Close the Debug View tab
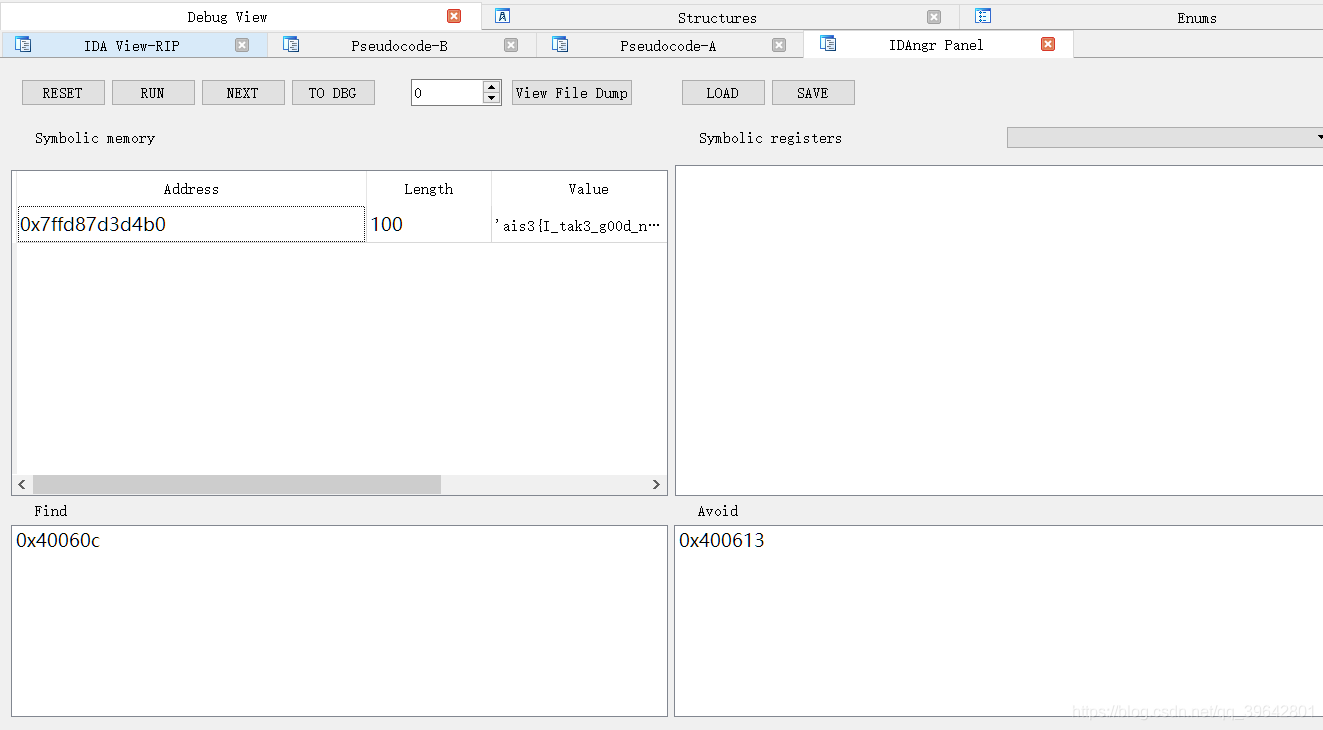This screenshot has width=1323, height=730. 454,16
